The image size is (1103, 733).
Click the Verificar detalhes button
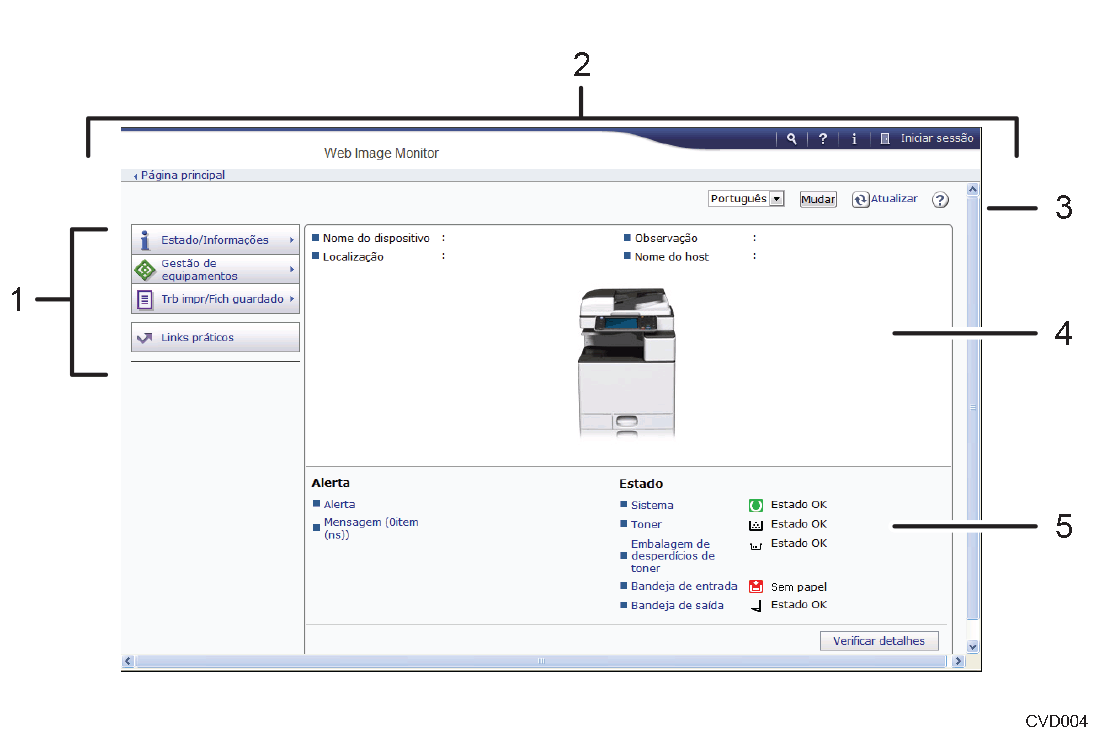click(x=879, y=641)
